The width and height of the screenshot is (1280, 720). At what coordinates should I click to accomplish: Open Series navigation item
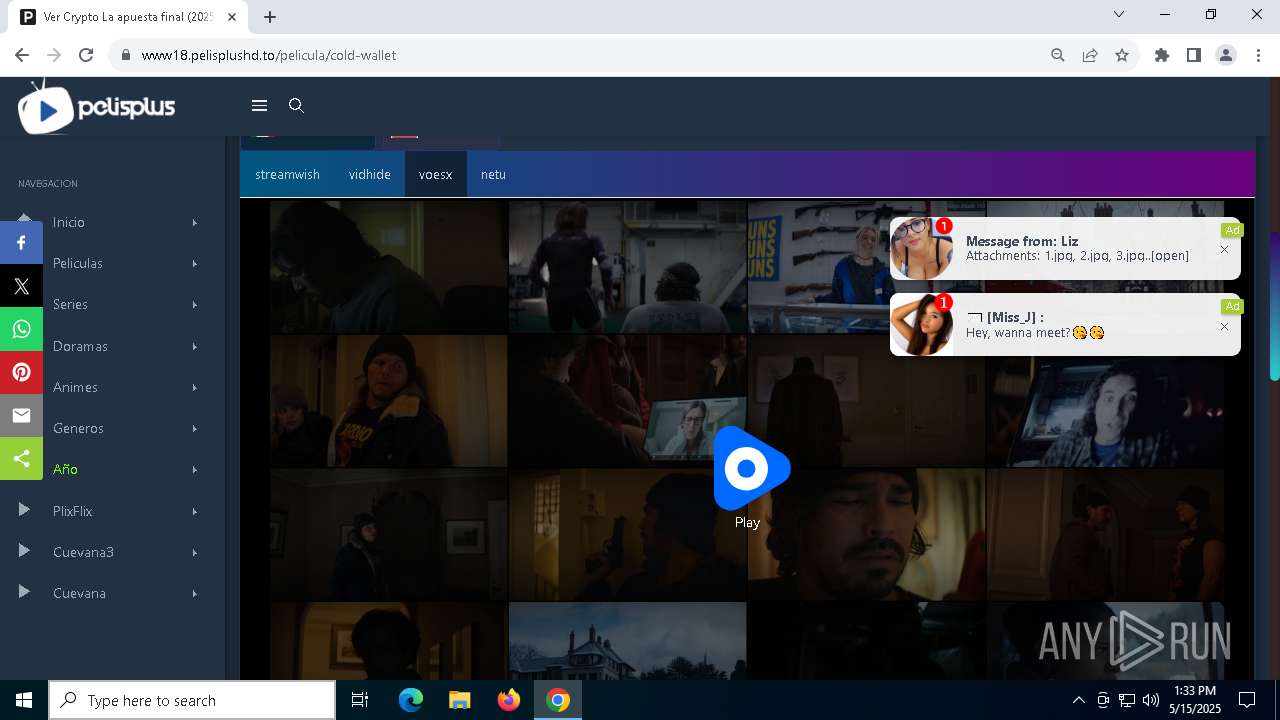click(70, 304)
